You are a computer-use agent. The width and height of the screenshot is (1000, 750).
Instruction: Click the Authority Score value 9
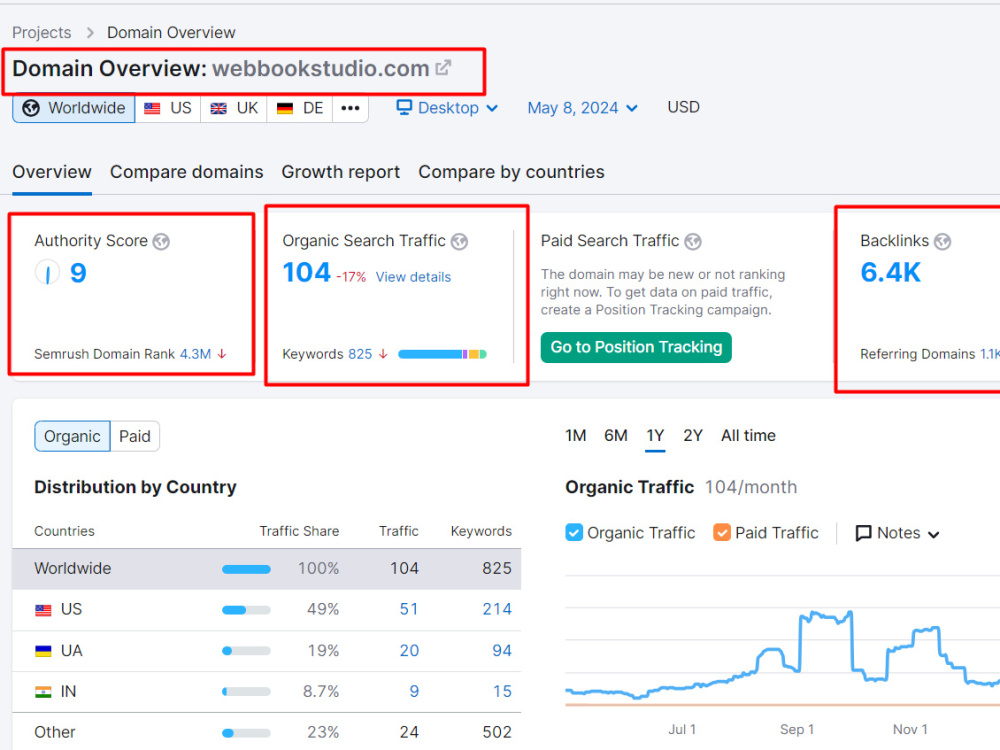[78, 273]
